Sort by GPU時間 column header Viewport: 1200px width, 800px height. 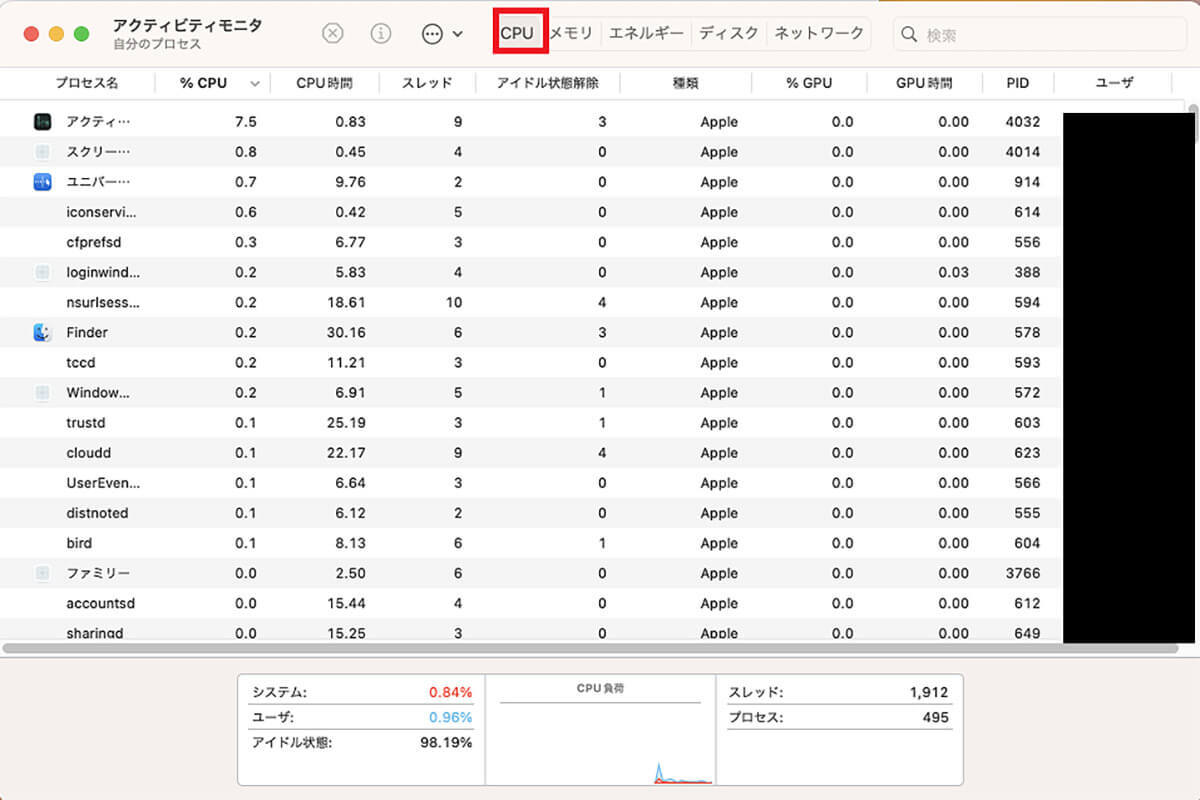pos(924,83)
